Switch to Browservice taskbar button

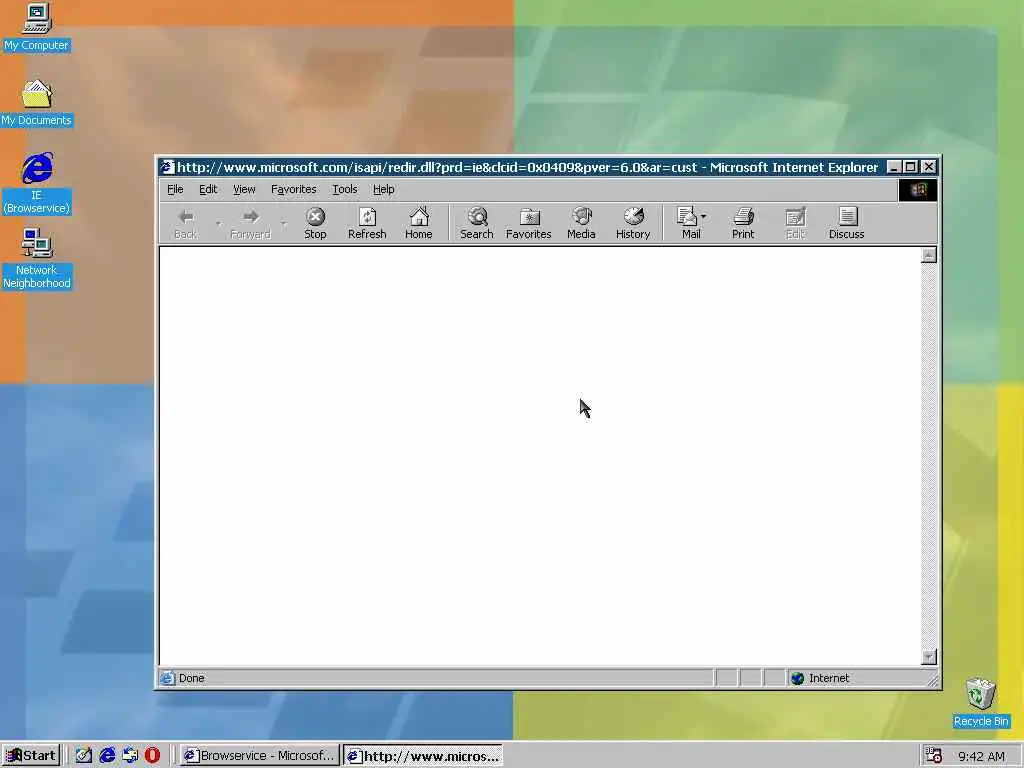click(x=259, y=756)
